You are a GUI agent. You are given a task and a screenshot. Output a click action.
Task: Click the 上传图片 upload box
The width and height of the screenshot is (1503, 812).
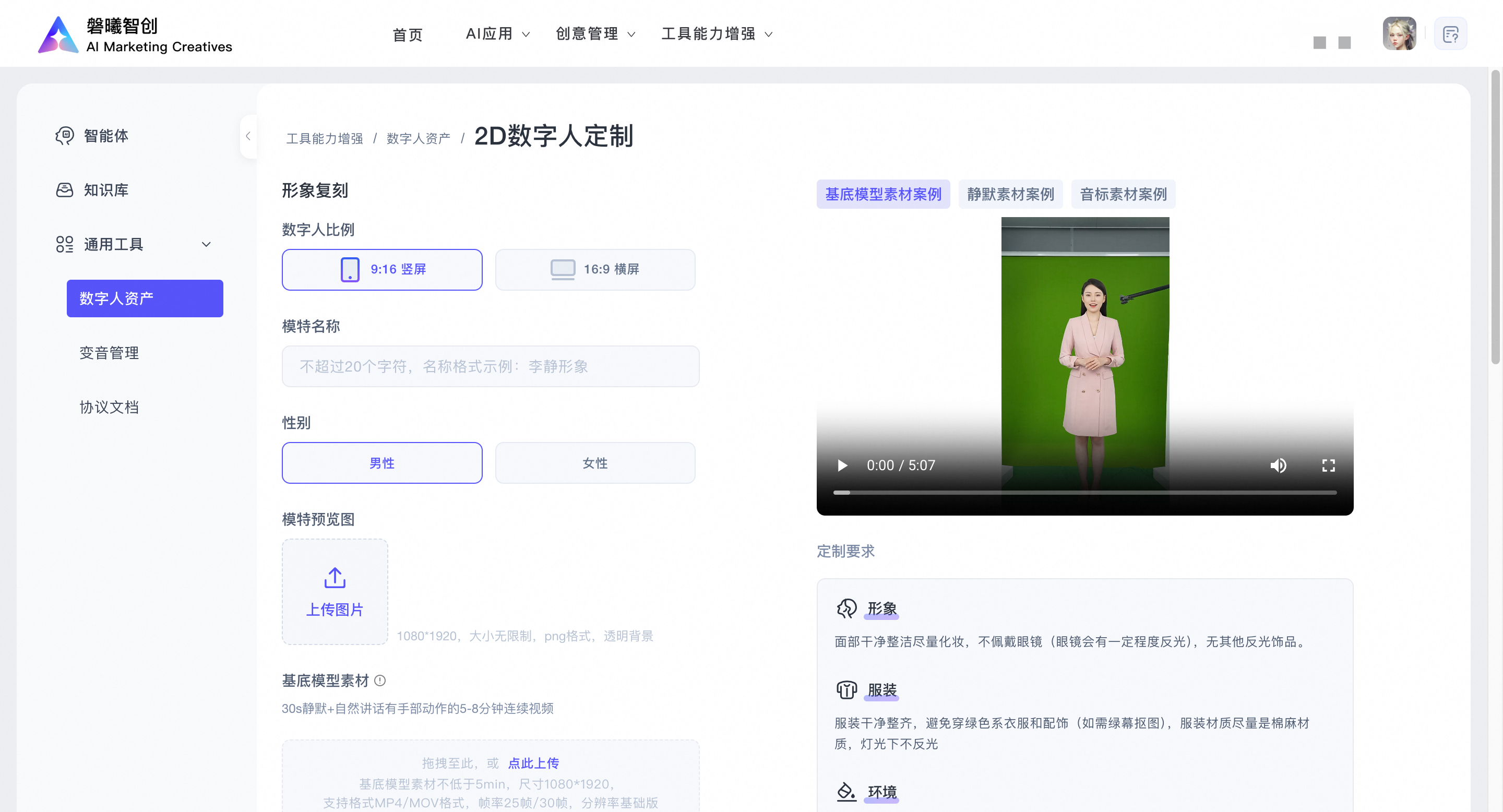click(x=335, y=591)
